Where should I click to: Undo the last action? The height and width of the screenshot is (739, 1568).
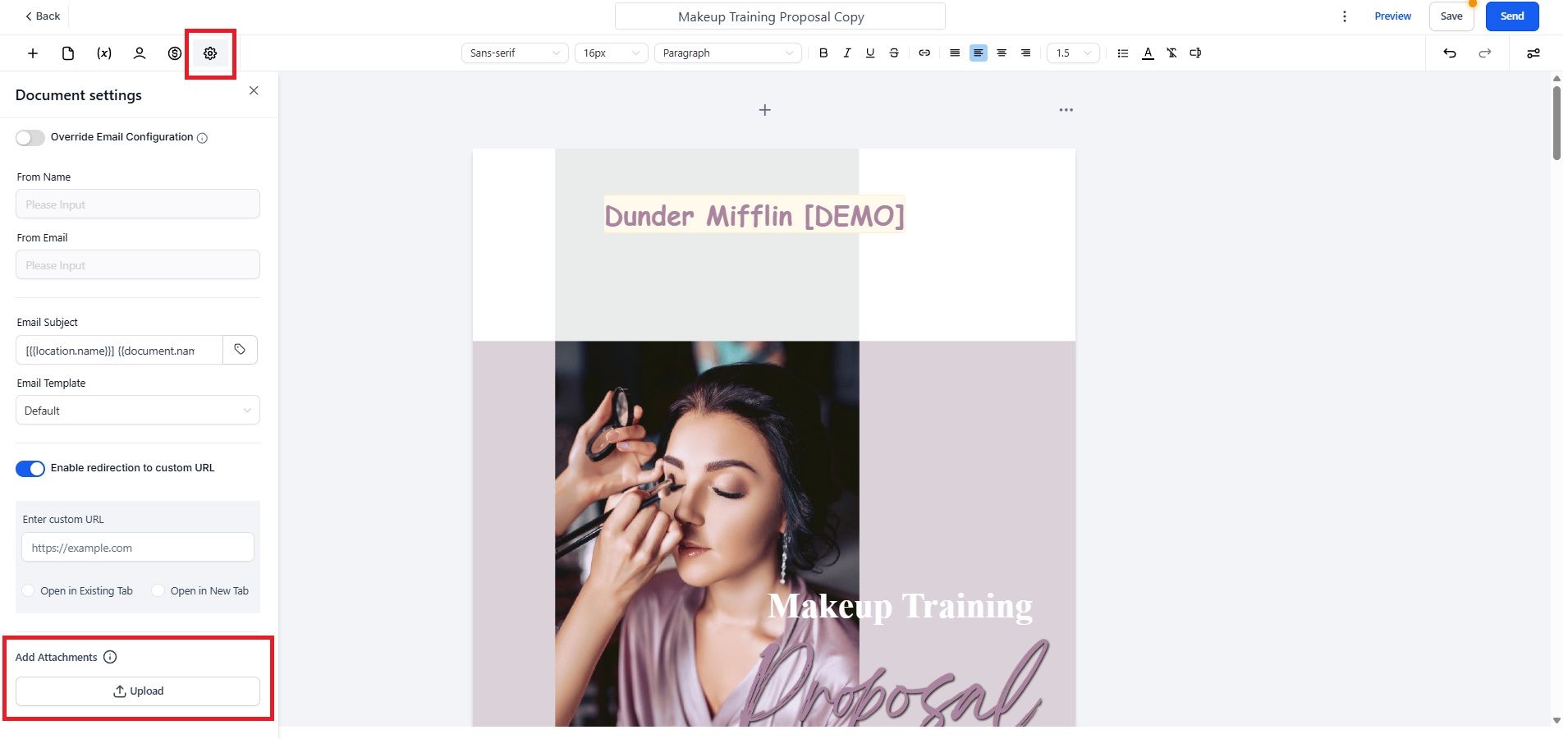1450,53
